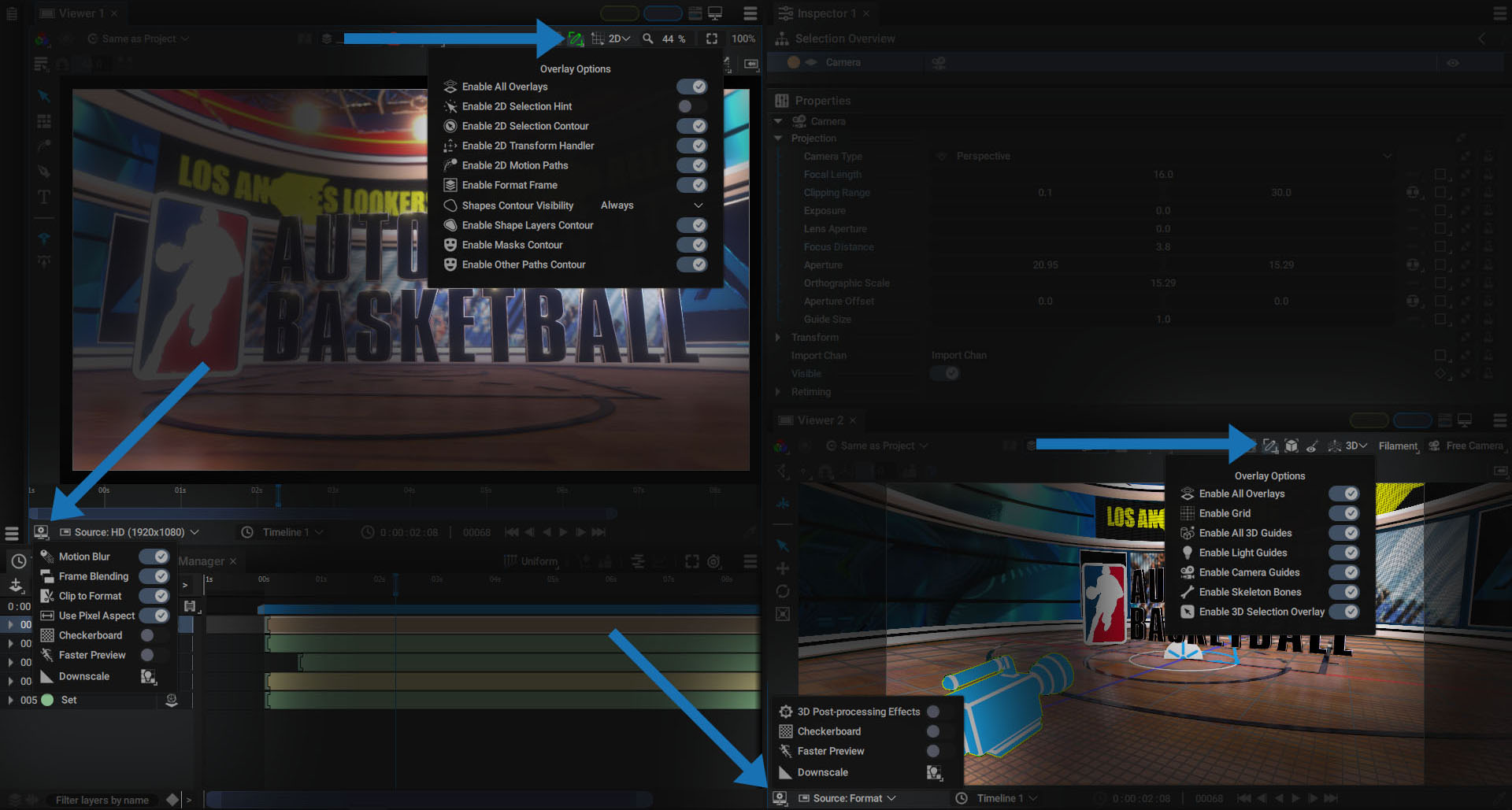
Task: Open the Viewer 2 Overlay Options icon
Action: coord(1269,446)
